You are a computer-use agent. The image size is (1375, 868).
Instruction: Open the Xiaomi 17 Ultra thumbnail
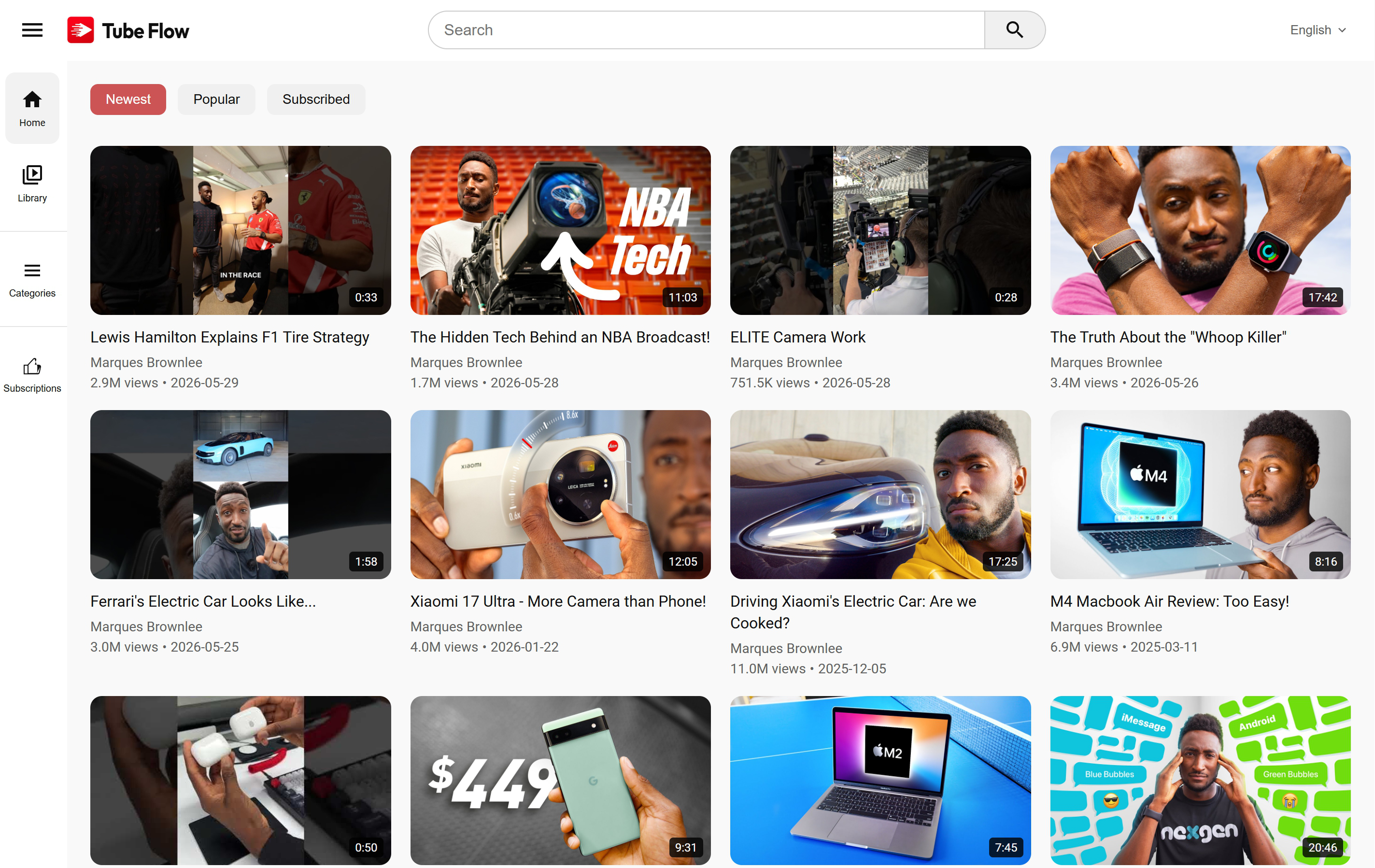560,495
